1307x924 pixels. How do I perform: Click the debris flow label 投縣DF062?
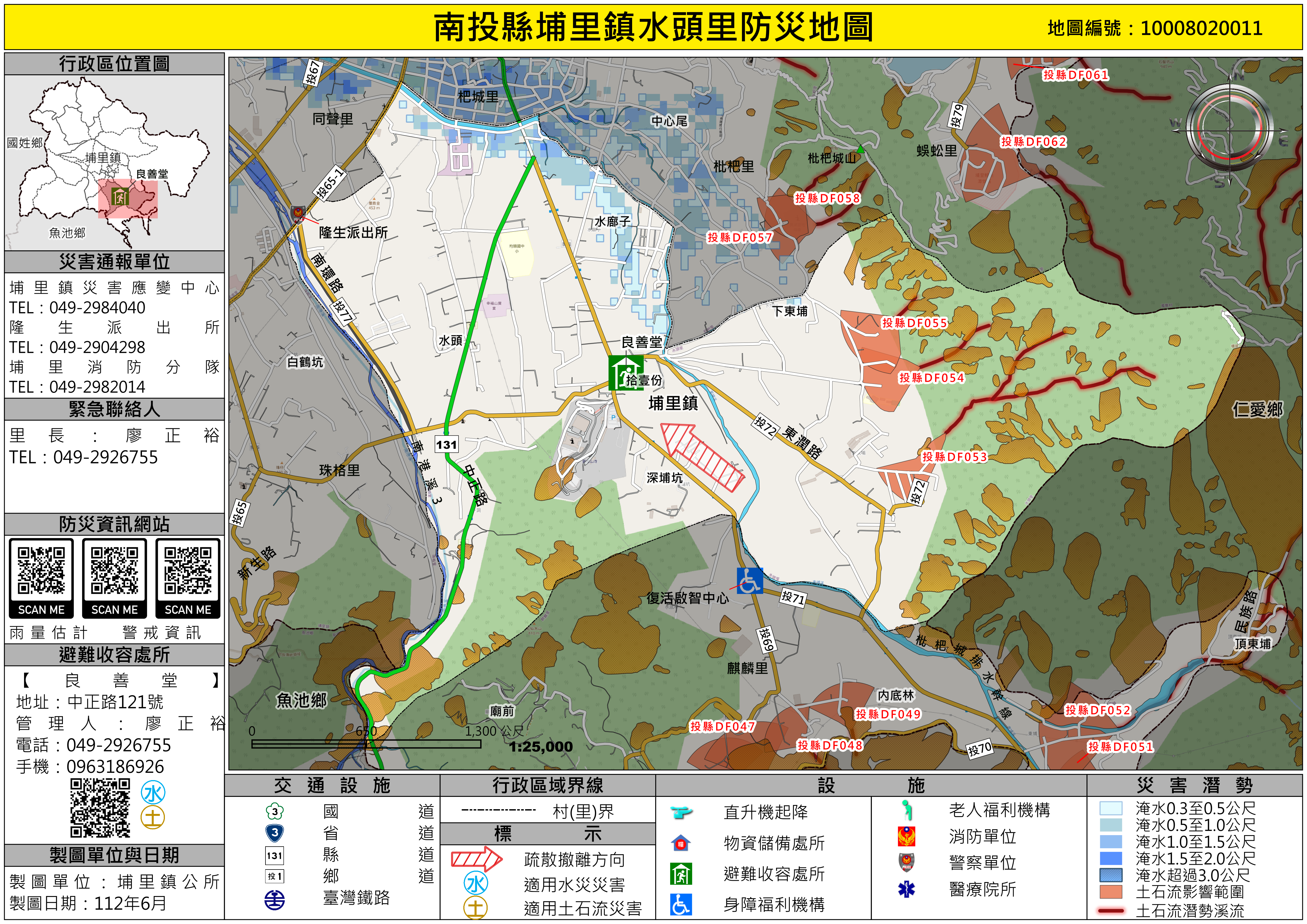1033,142
